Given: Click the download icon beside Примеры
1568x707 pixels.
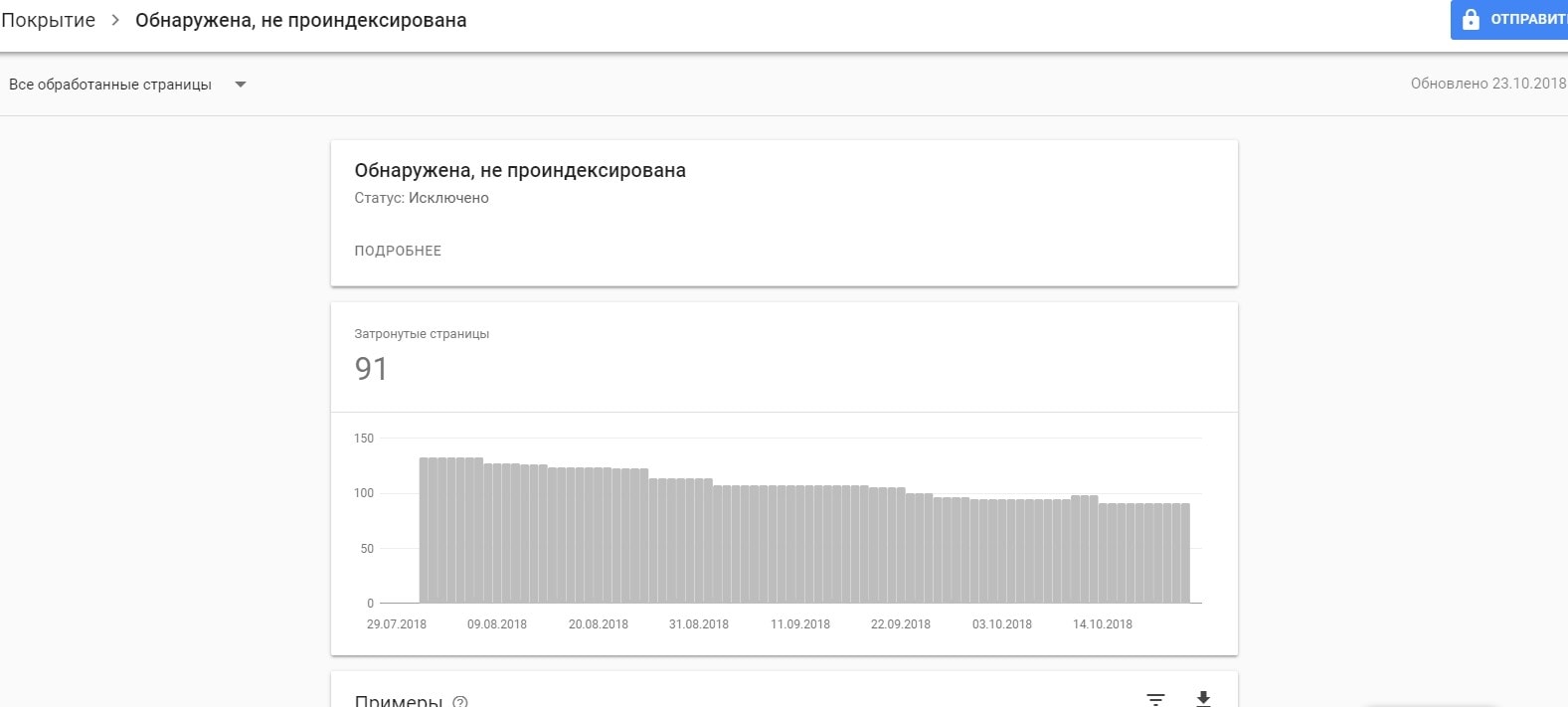Looking at the screenshot, I should (x=1203, y=699).
